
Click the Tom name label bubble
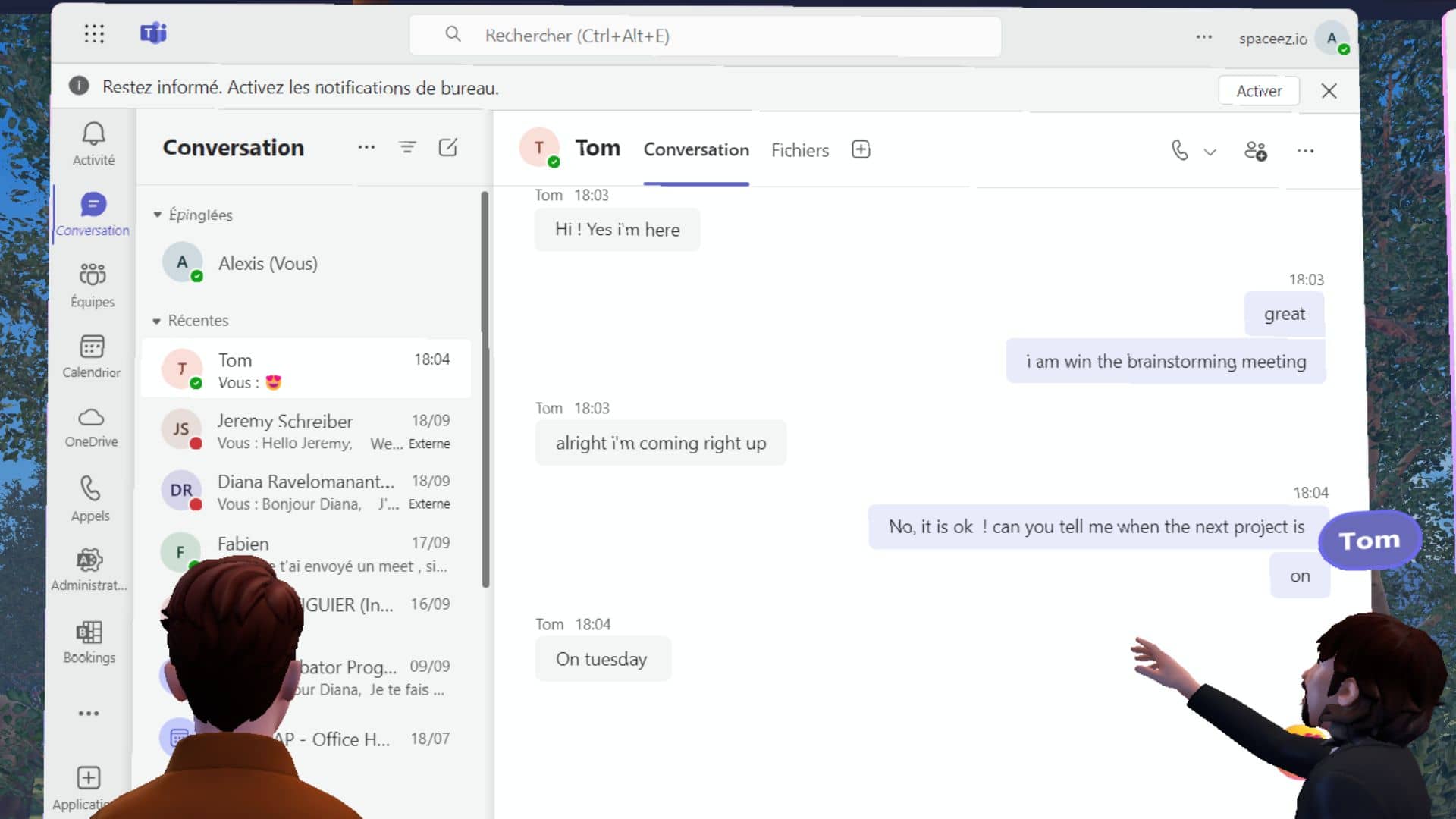1370,540
